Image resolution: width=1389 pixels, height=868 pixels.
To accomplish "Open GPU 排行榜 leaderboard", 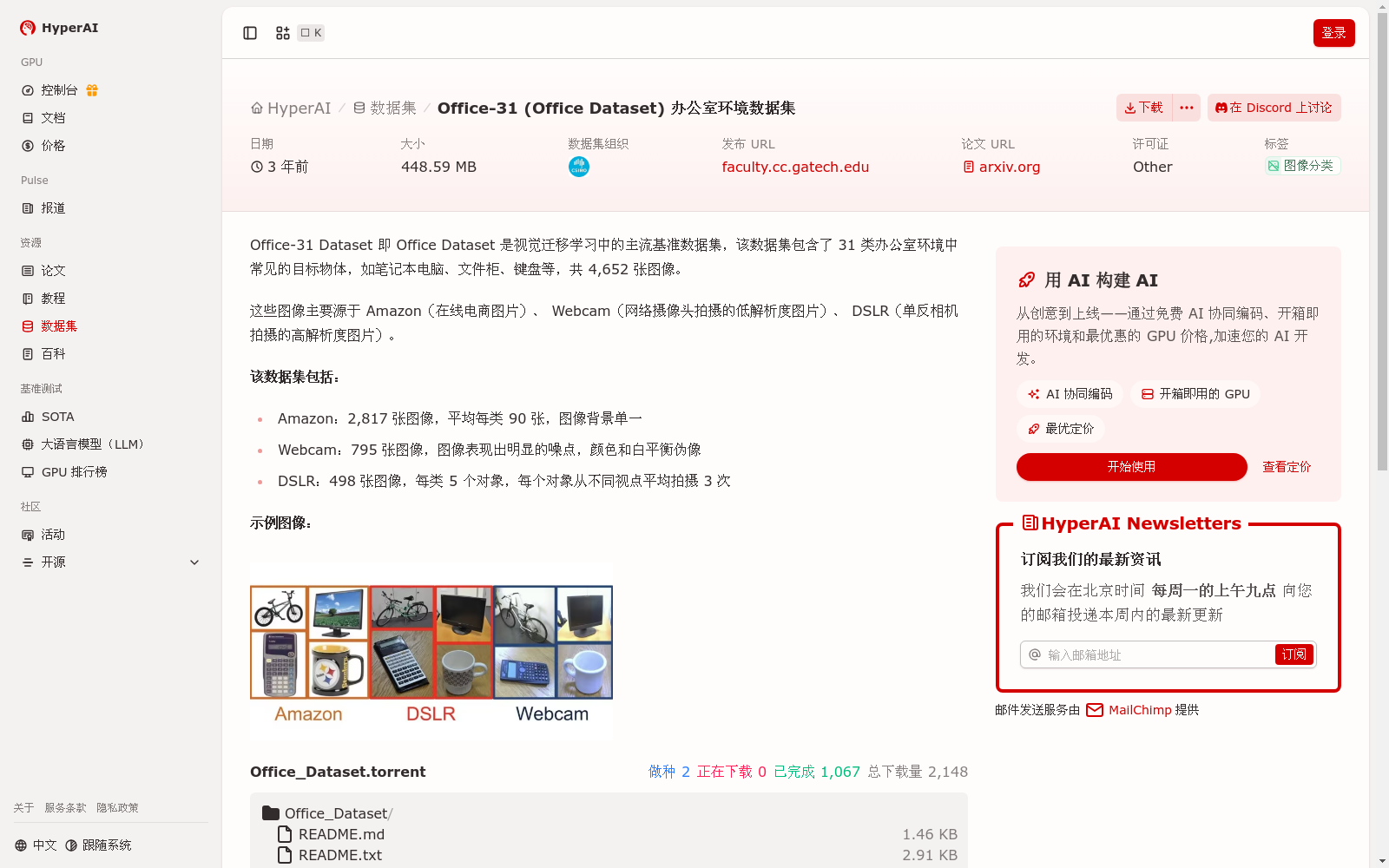I will [x=74, y=472].
